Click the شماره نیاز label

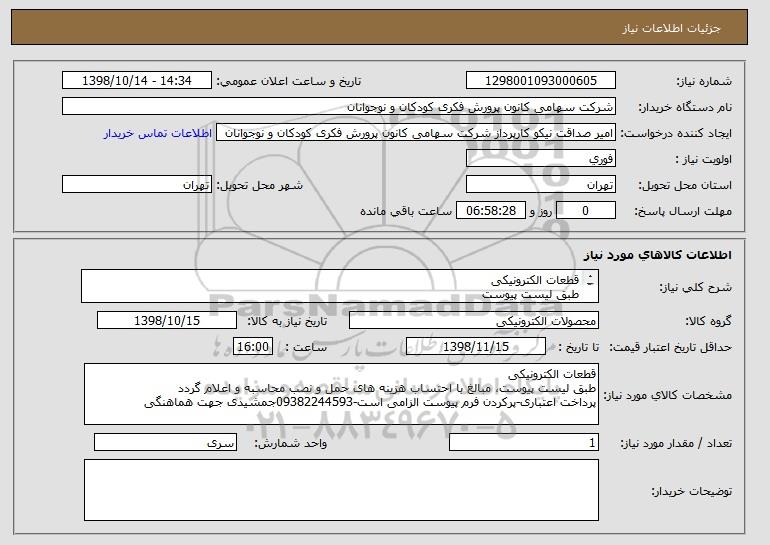click(704, 81)
